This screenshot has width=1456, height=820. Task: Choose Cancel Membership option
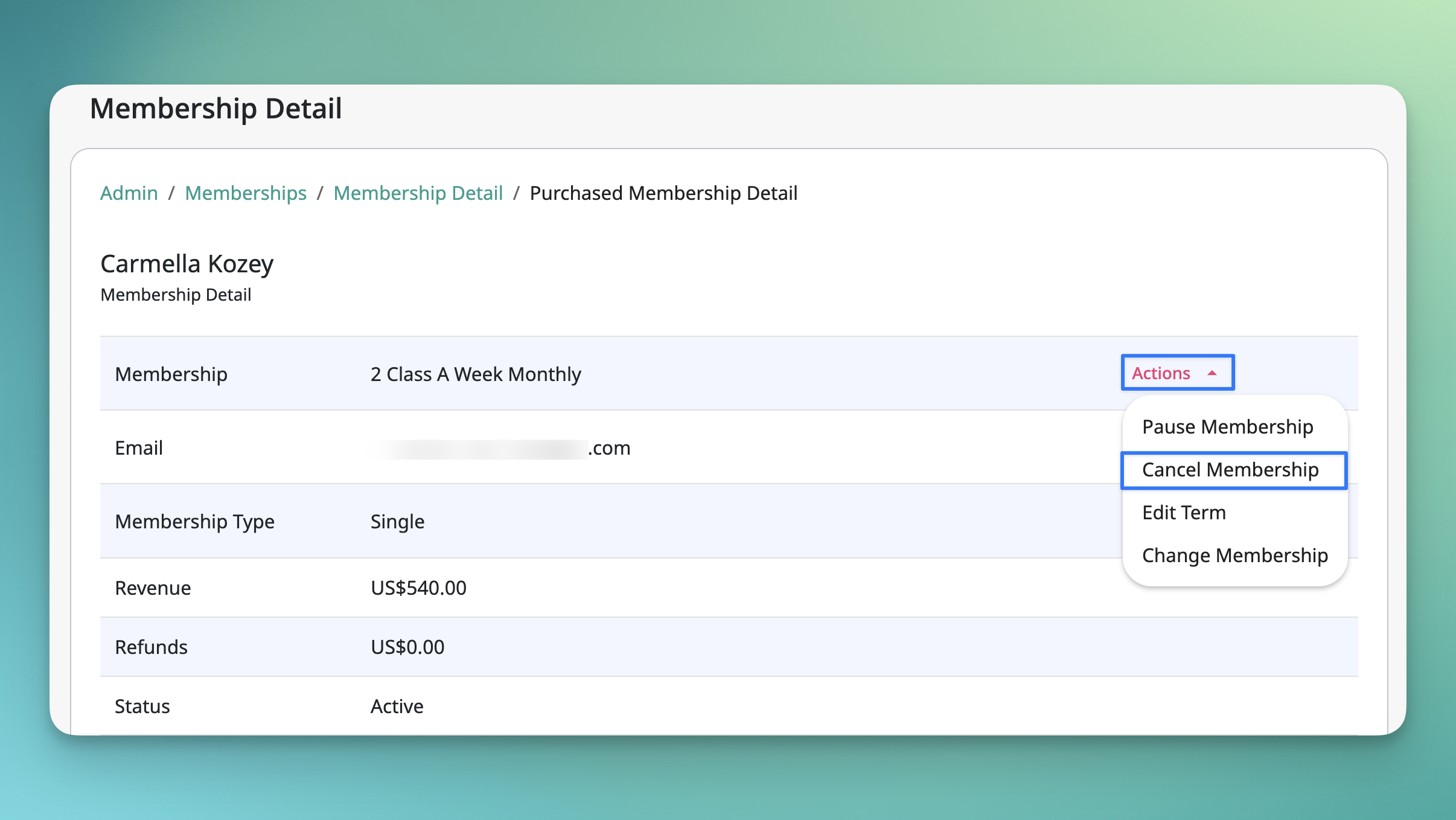pos(1234,470)
